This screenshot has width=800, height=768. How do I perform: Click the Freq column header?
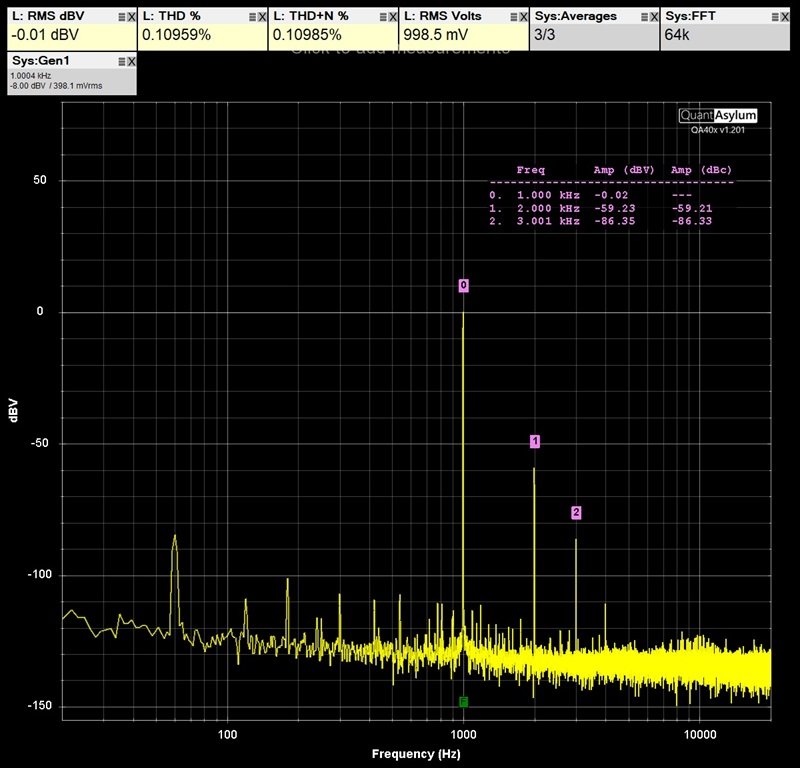(x=531, y=170)
